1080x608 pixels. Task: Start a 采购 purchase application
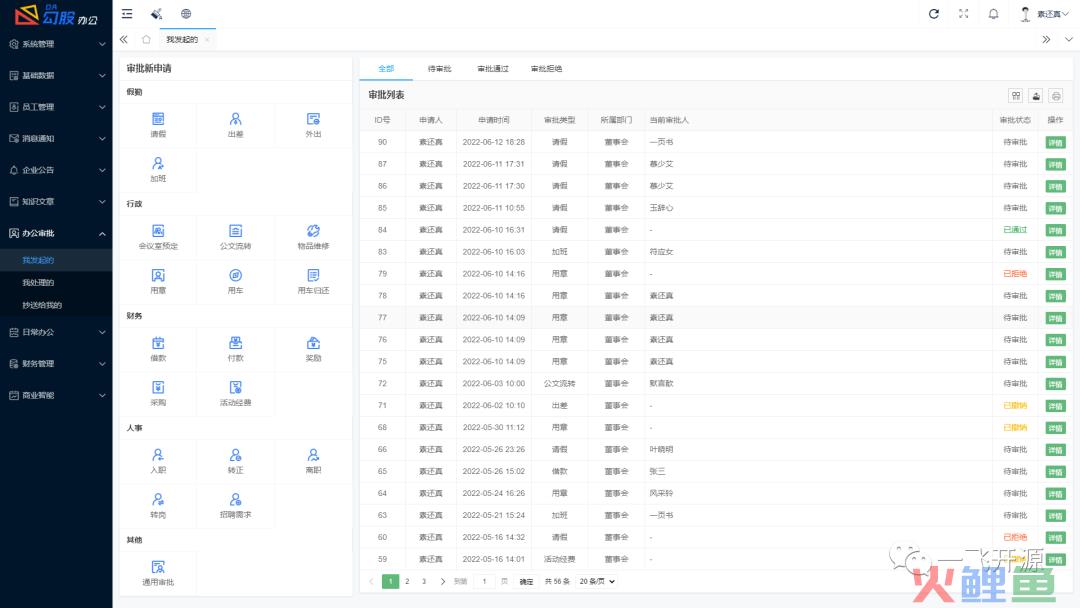point(158,394)
